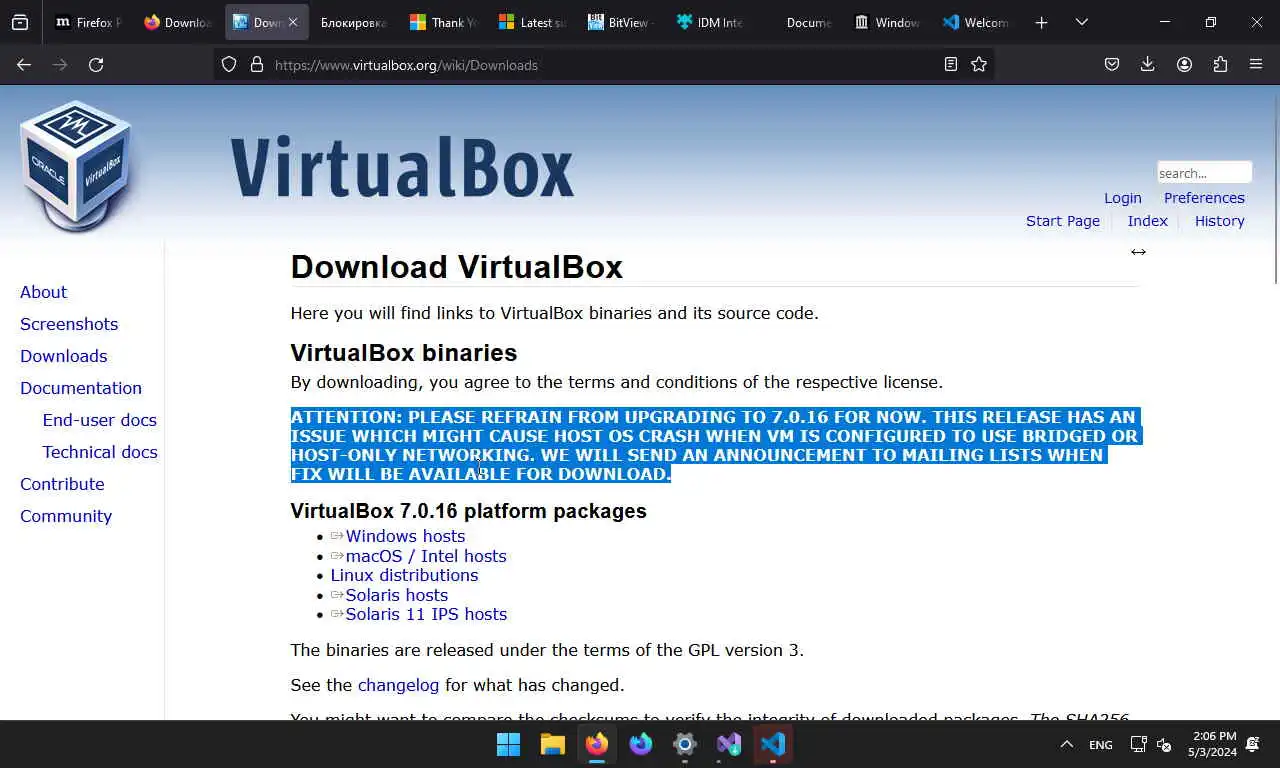Switch to the IDM Inte tab

709,22
